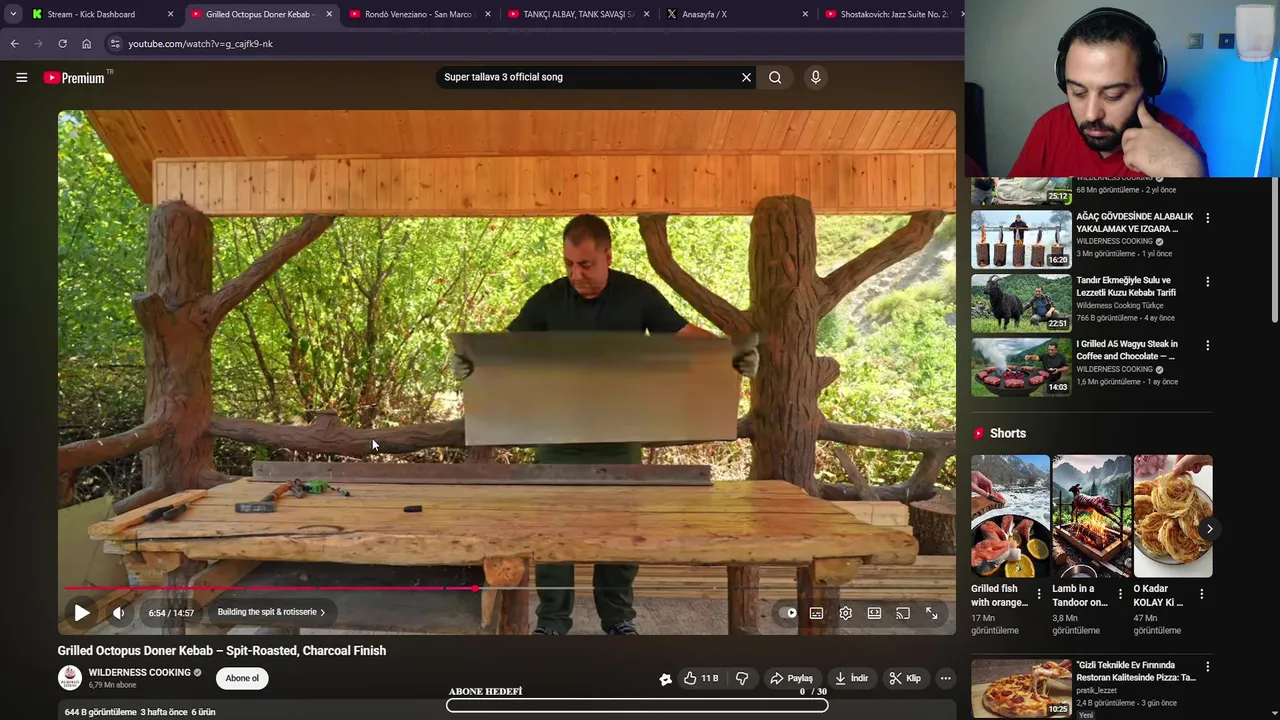Run the search with magnifier icon
Screen dimensions: 1280x720
(x=775, y=77)
